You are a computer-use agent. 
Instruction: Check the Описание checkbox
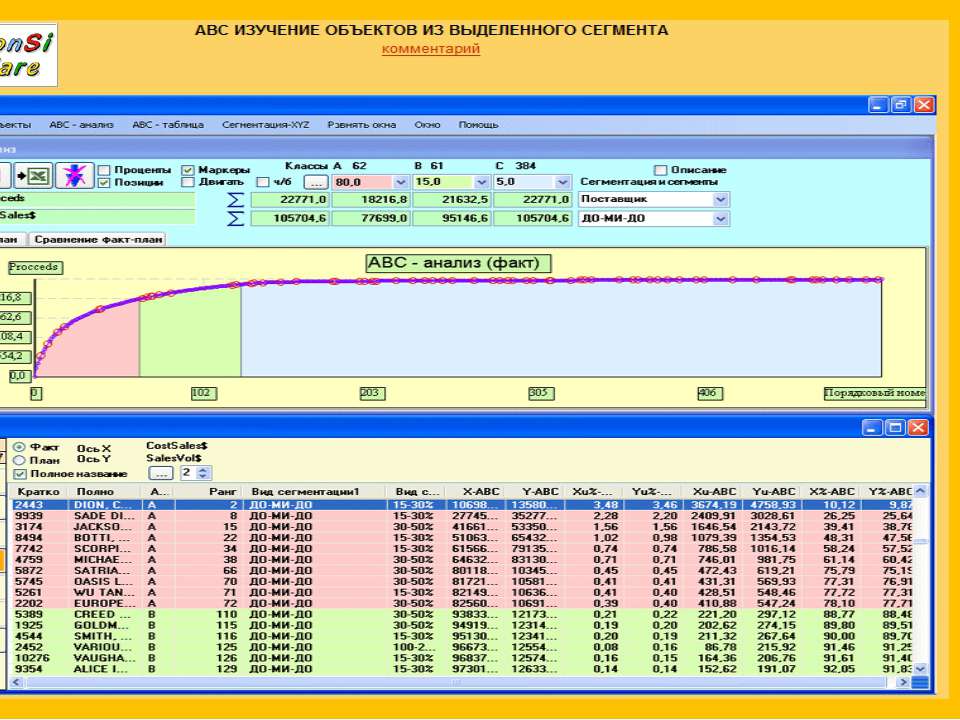coord(660,170)
